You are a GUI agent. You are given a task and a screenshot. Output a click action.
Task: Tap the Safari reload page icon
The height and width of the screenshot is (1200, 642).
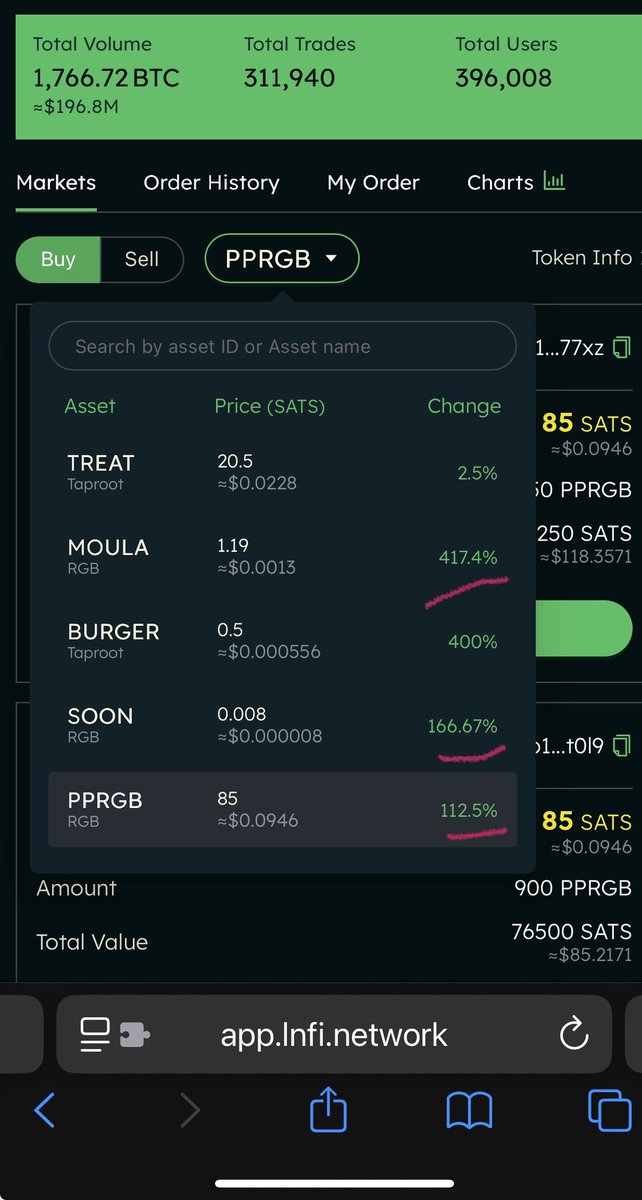point(574,1035)
